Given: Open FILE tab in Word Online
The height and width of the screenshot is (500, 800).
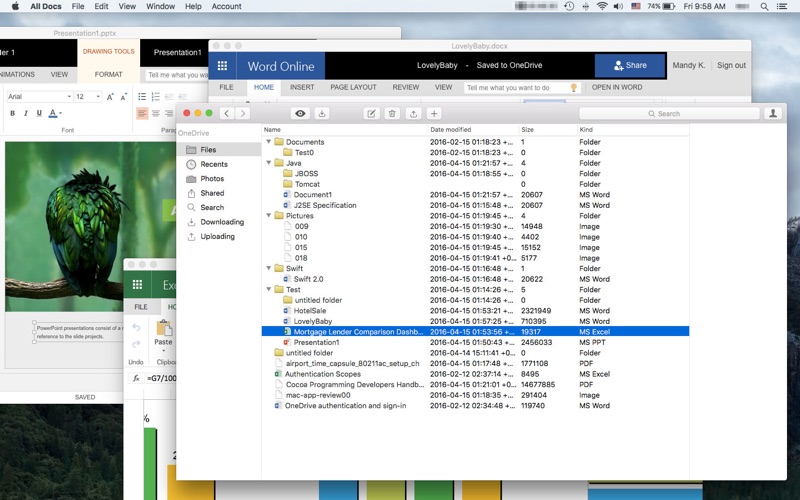Looking at the screenshot, I should point(227,87).
